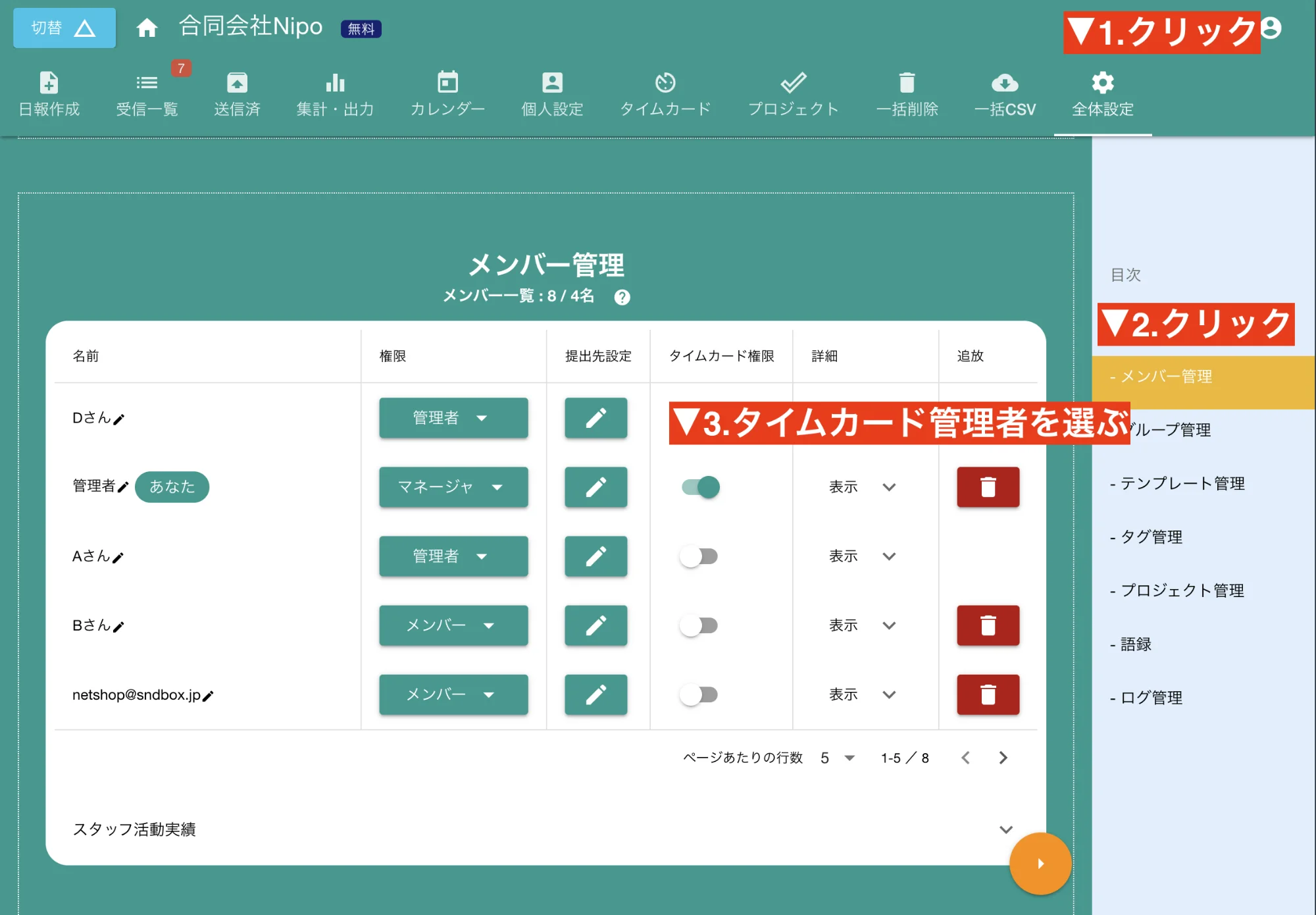Open Dさん's 権限 dropdown showing 管理者
Viewport: 1316px width, 915px height.
click(453, 417)
